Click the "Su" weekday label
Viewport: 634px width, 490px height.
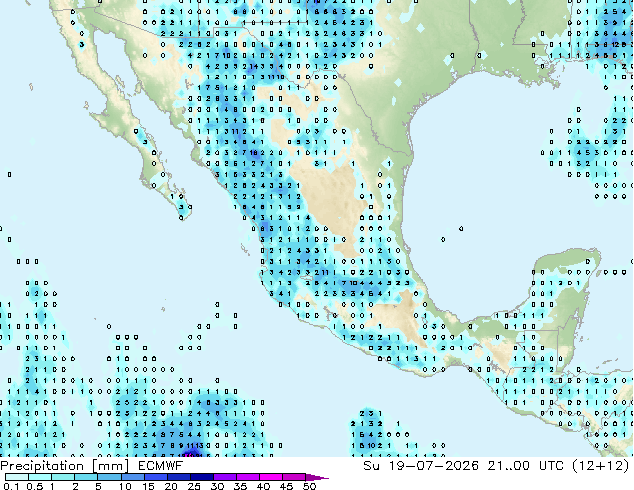(371, 466)
